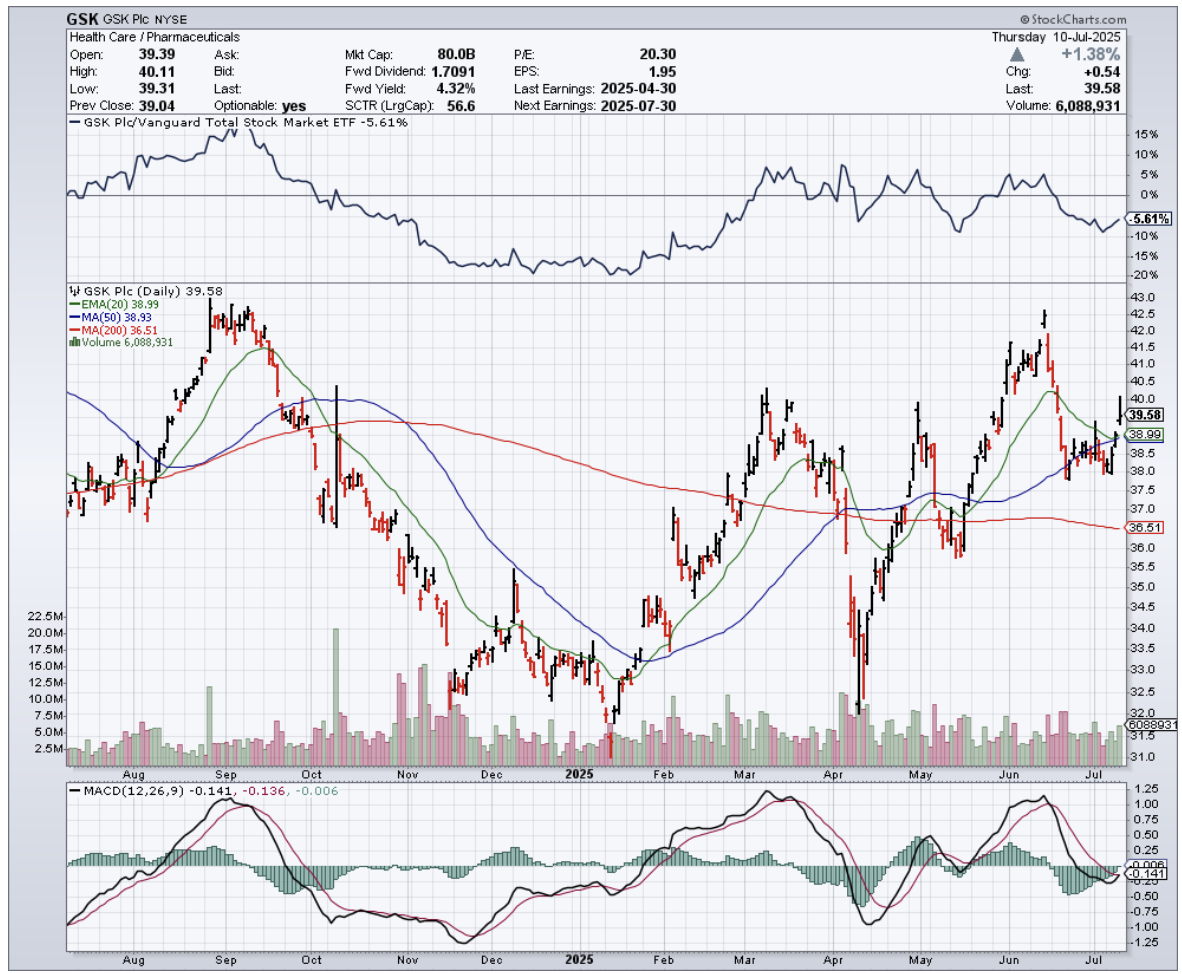Click the green EMA(20) legend line marker
This screenshot has height=974, width=1182.
tap(73, 304)
